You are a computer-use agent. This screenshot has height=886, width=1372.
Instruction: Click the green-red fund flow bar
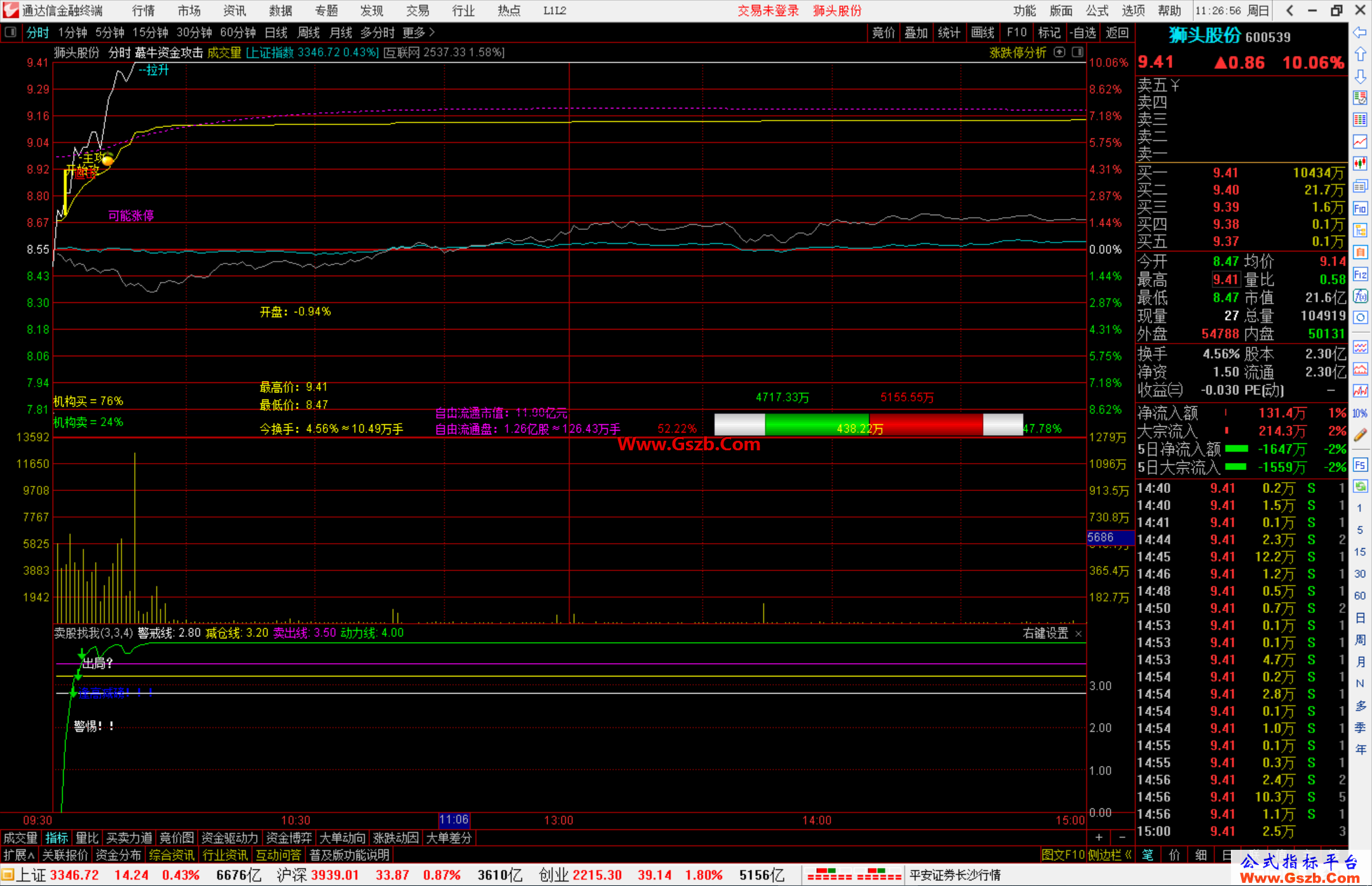(868, 425)
